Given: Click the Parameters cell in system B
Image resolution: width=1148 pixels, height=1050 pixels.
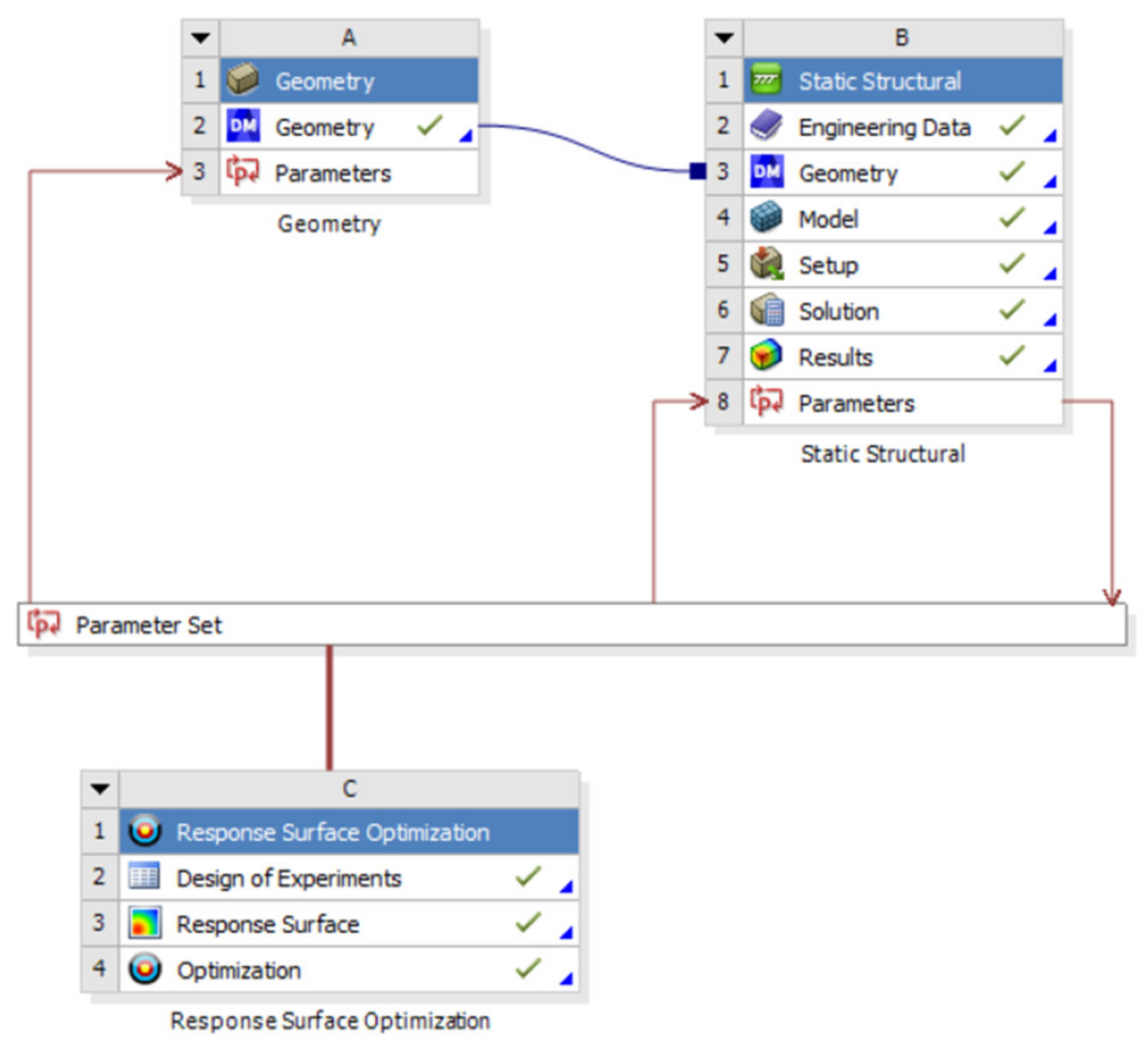Looking at the screenshot, I should click(856, 403).
